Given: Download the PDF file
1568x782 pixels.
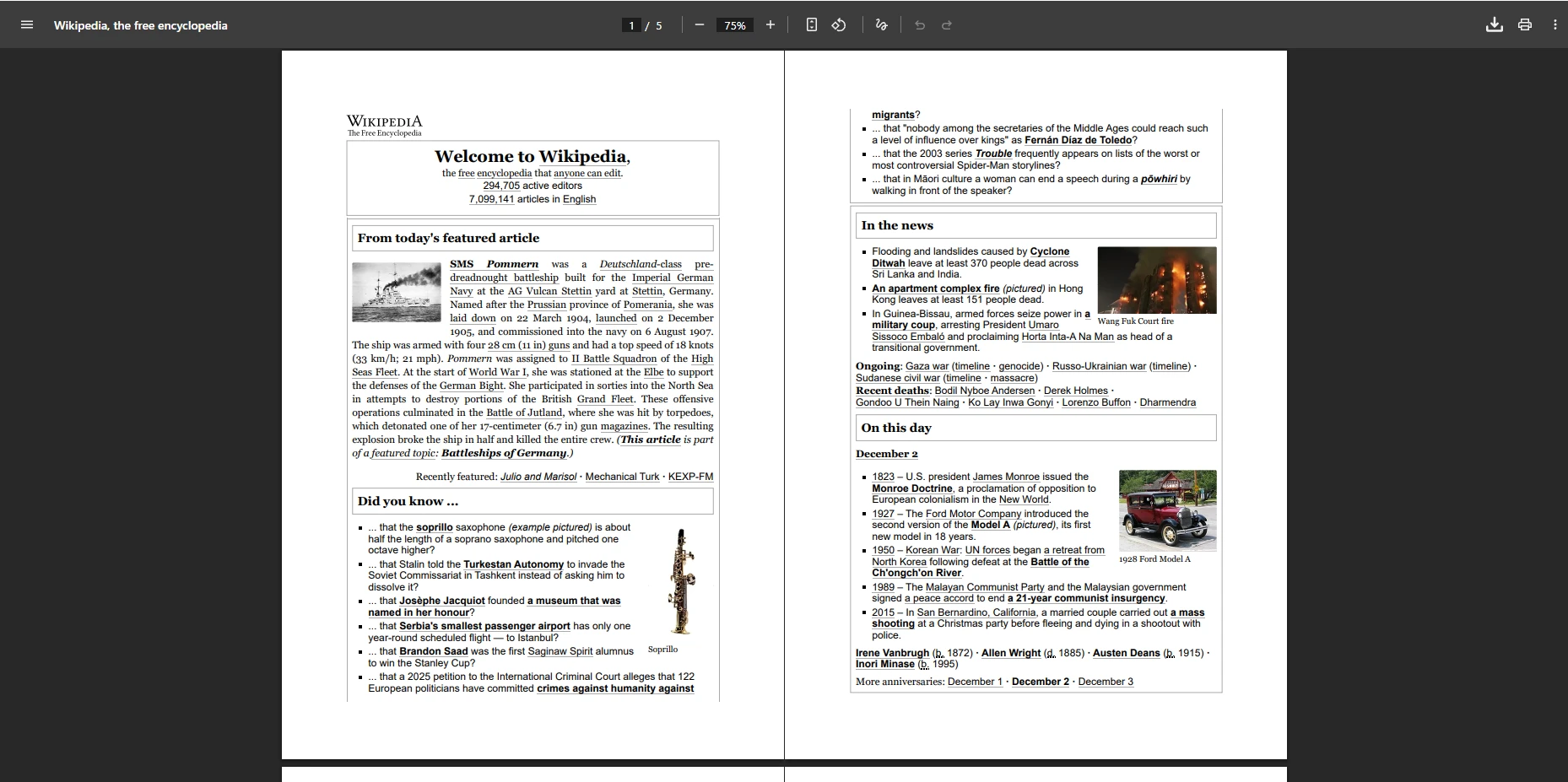Looking at the screenshot, I should pyautogui.click(x=1495, y=25).
